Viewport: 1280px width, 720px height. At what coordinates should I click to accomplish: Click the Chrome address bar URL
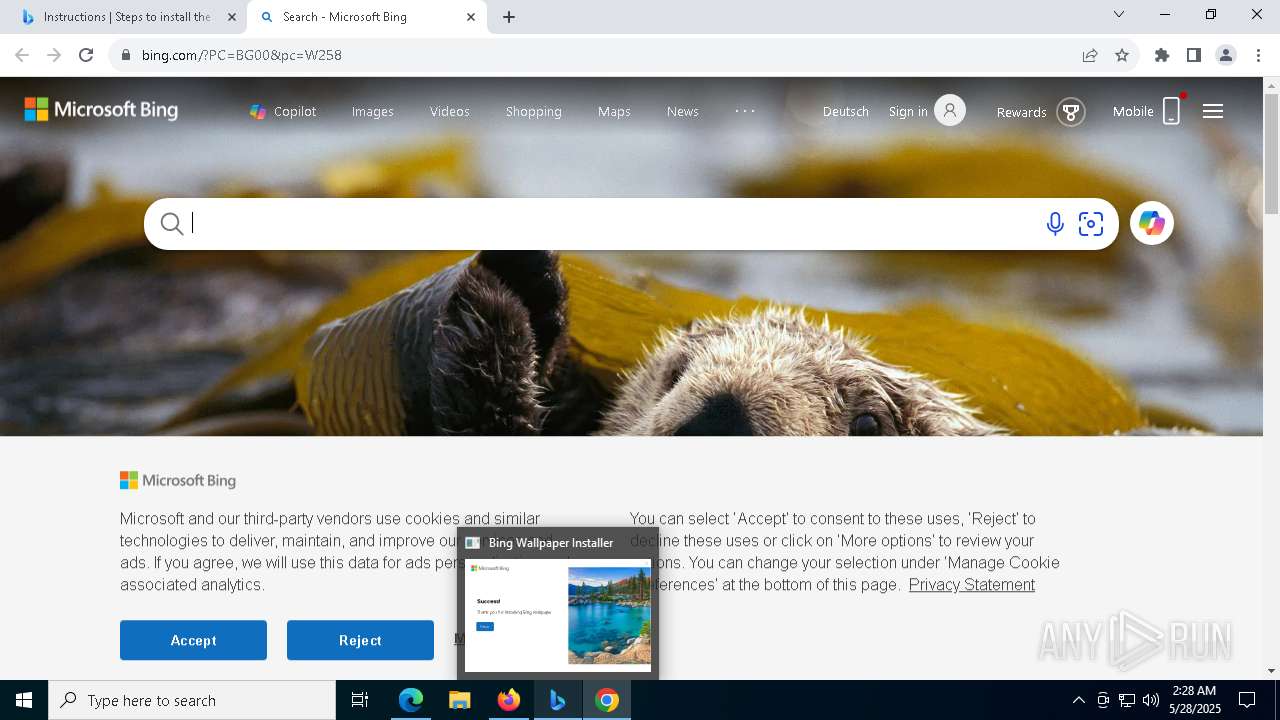click(242, 55)
